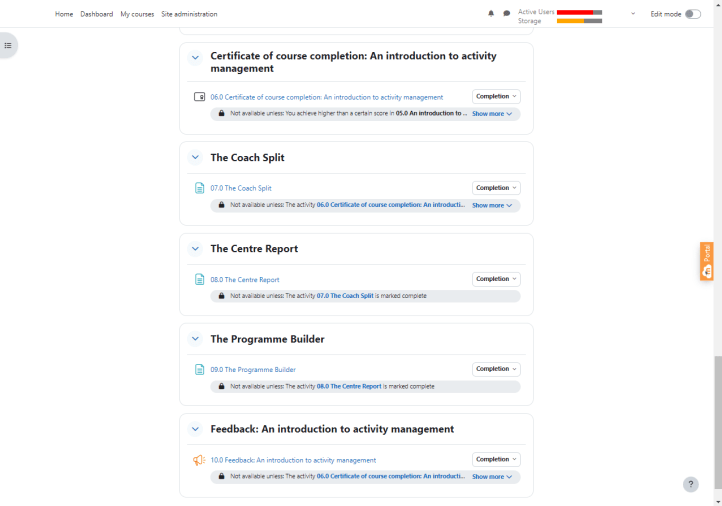The height and width of the screenshot is (506, 722).
Task: Click the orange side tab on right edge
Action: pyautogui.click(x=707, y=260)
